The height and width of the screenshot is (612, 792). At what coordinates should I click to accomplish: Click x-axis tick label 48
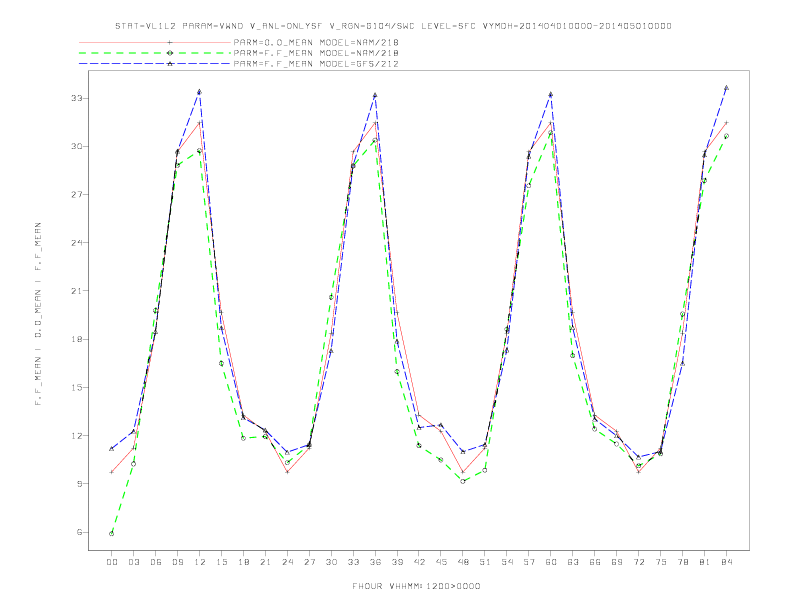(x=463, y=562)
